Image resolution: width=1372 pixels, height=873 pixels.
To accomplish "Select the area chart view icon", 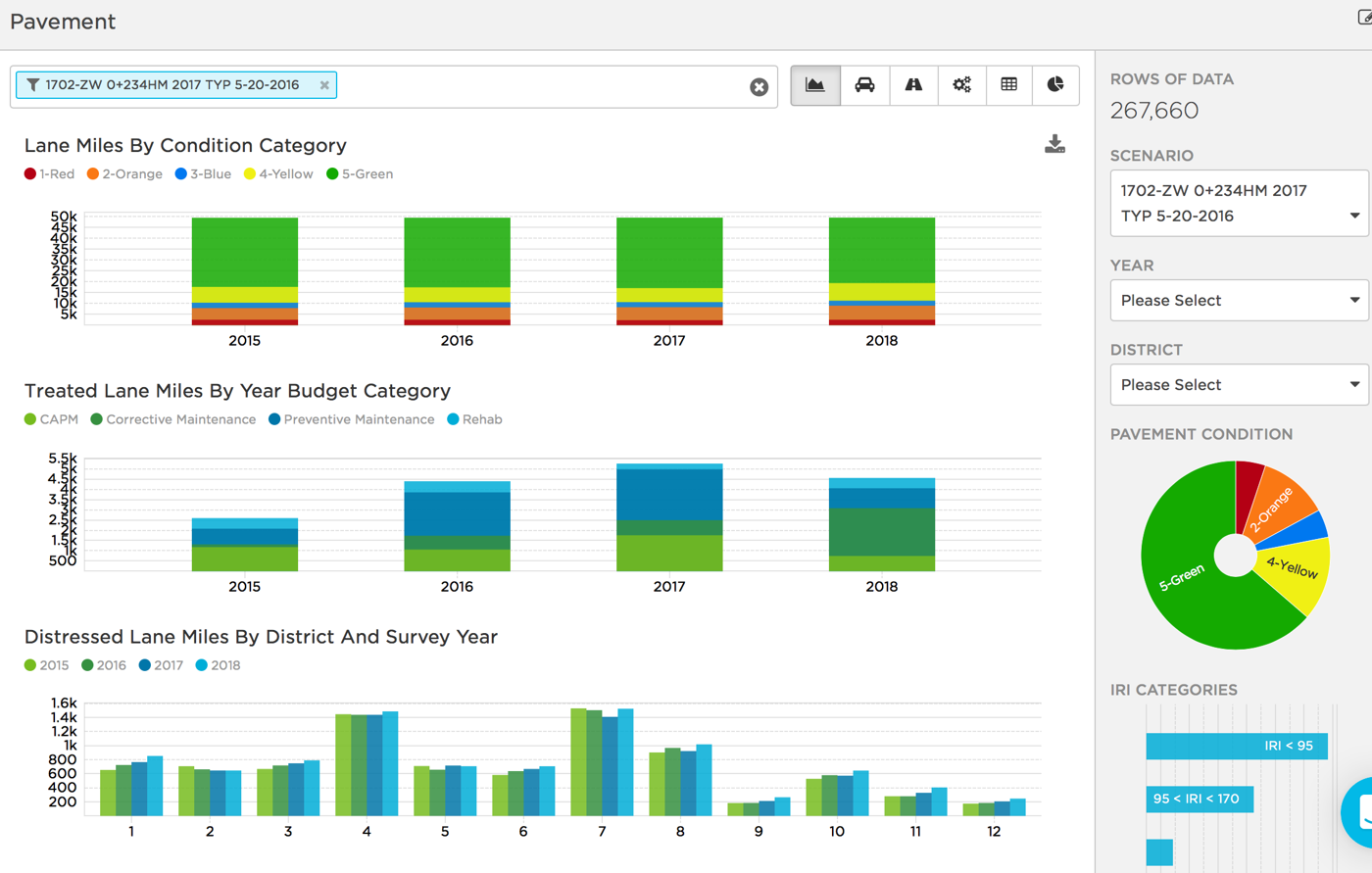I will (x=814, y=85).
